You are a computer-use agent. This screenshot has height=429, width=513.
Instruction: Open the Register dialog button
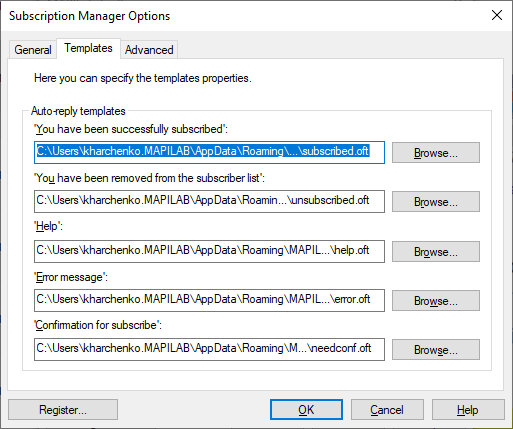(63, 410)
